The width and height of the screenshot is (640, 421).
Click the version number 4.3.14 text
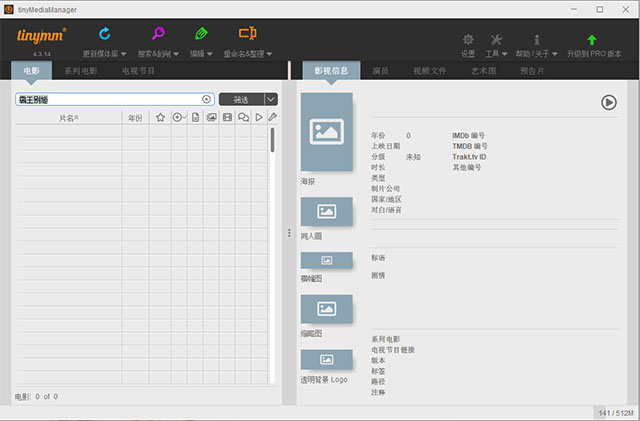(x=42, y=54)
